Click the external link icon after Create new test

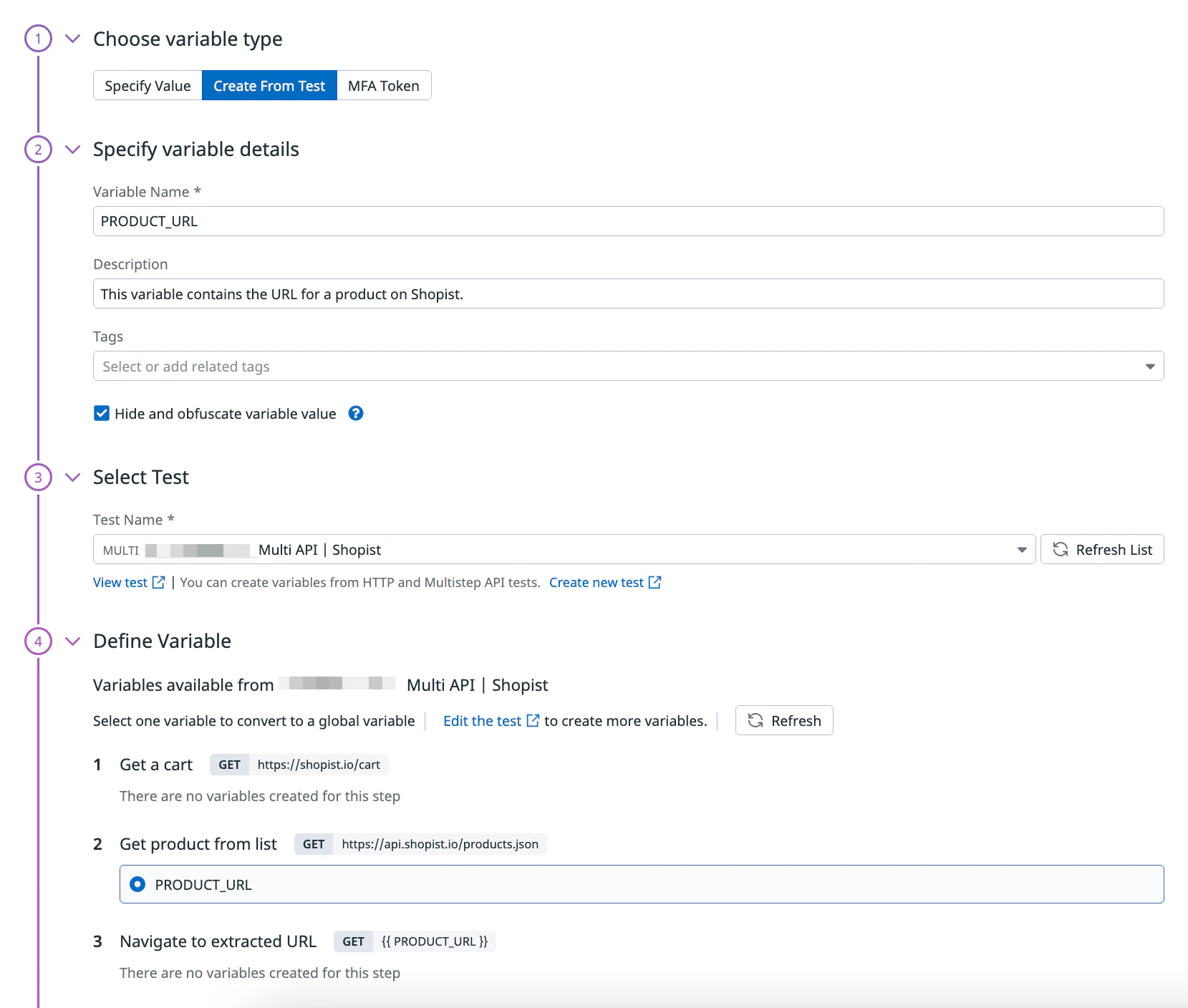point(655,582)
